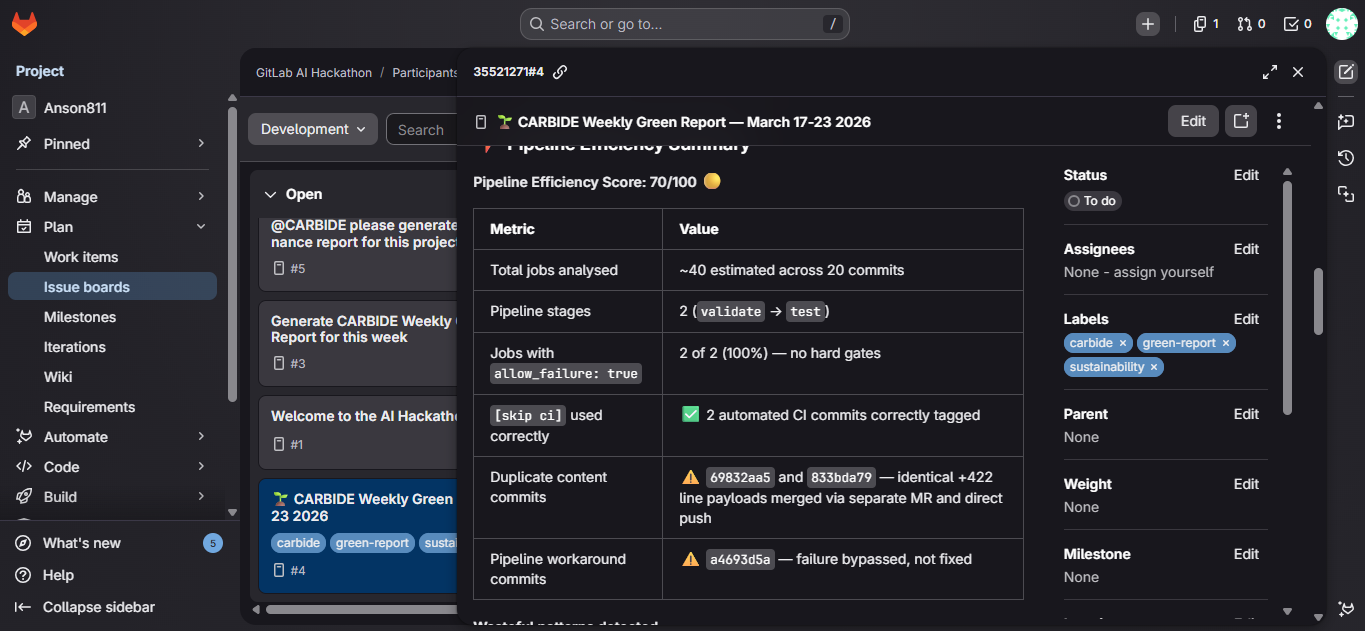Focus the Search or go to field

tap(684, 24)
